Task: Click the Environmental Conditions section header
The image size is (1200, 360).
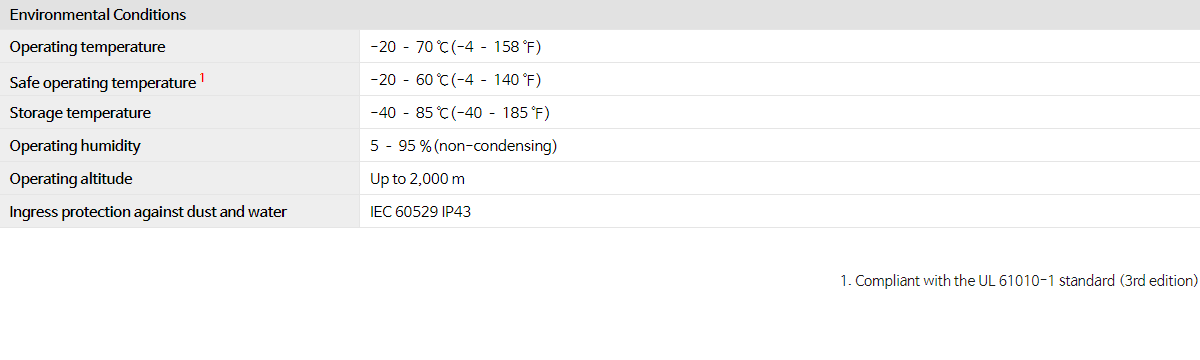Action: (x=98, y=15)
